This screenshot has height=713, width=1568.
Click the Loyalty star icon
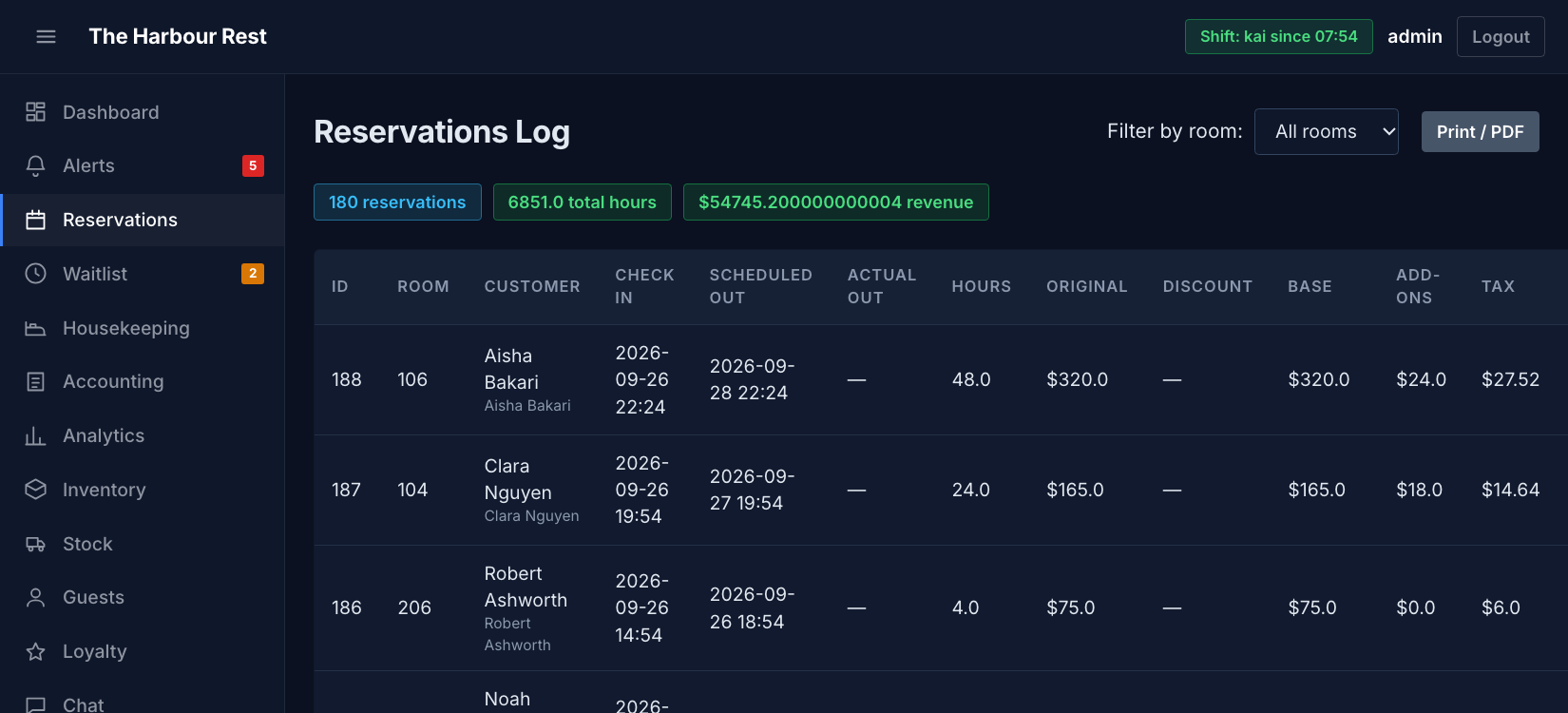(35, 651)
